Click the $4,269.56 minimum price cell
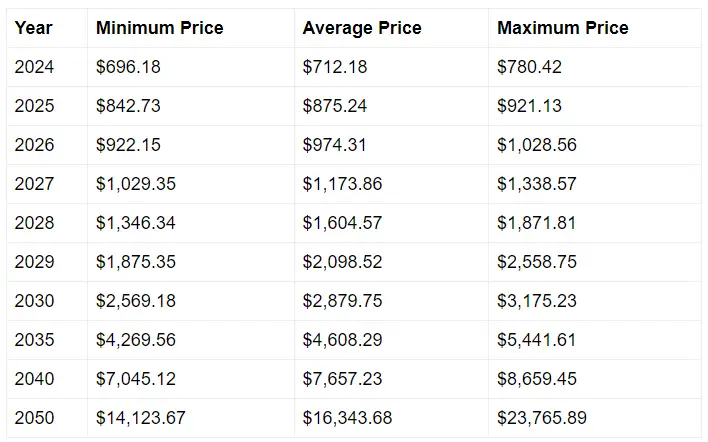Image resolution: width=708 pixels, height=442 pixels. pyautogui.click(x=136, y=340)
